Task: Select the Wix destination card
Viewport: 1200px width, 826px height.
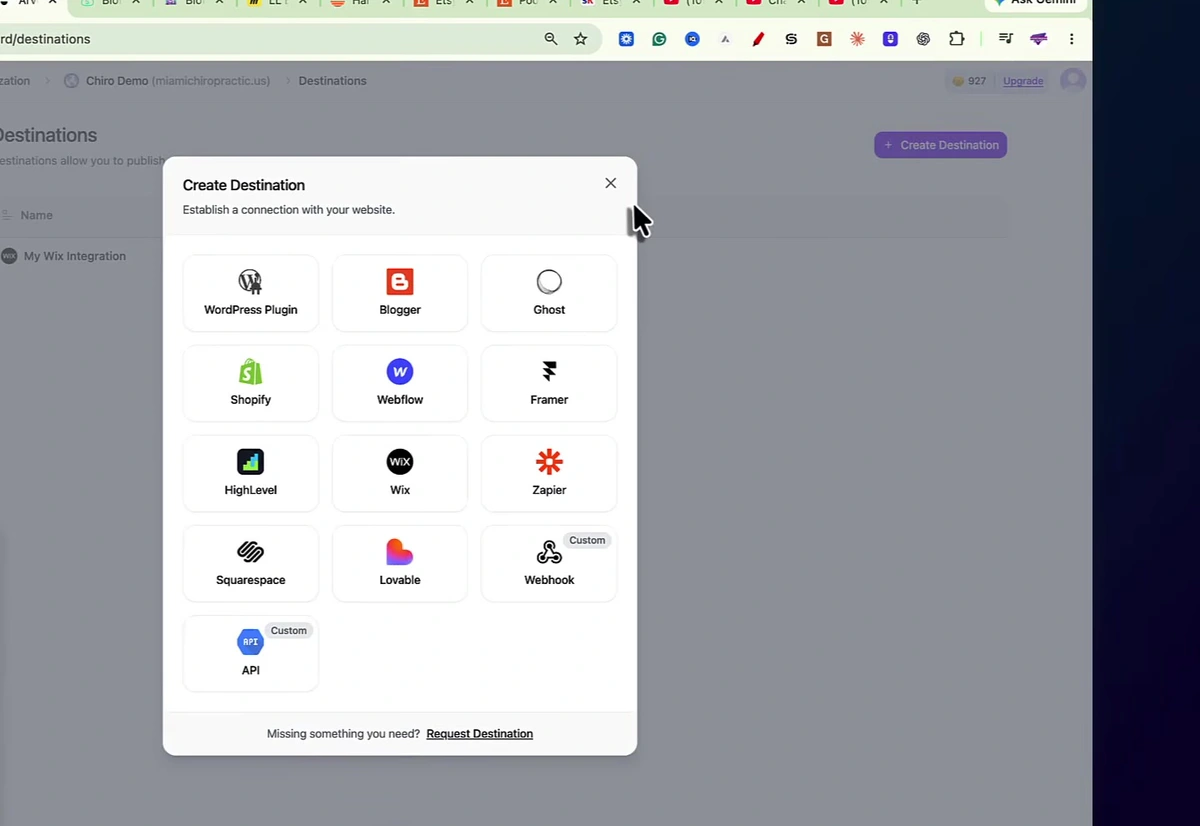Action: [400, 473]
